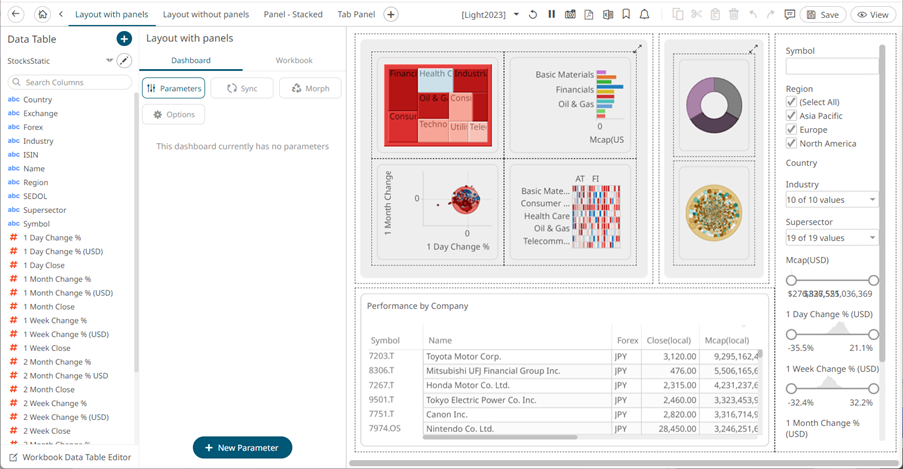Add a new dashboard tab with the plus icon
Image resolution: width=903 pixels, height=469 pixels.
pyautogui.click(x=391, y=15)
